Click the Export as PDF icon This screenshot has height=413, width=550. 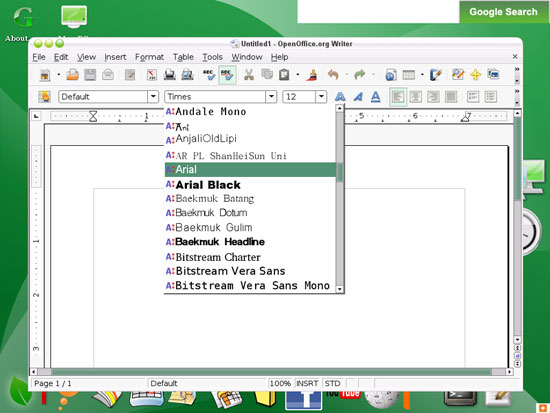coord(152,75)
